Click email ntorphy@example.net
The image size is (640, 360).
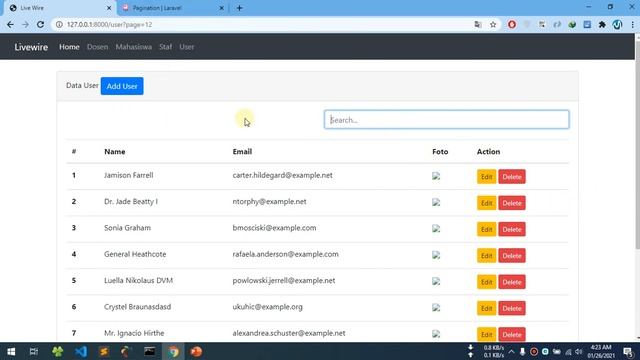tap(269, 202)
